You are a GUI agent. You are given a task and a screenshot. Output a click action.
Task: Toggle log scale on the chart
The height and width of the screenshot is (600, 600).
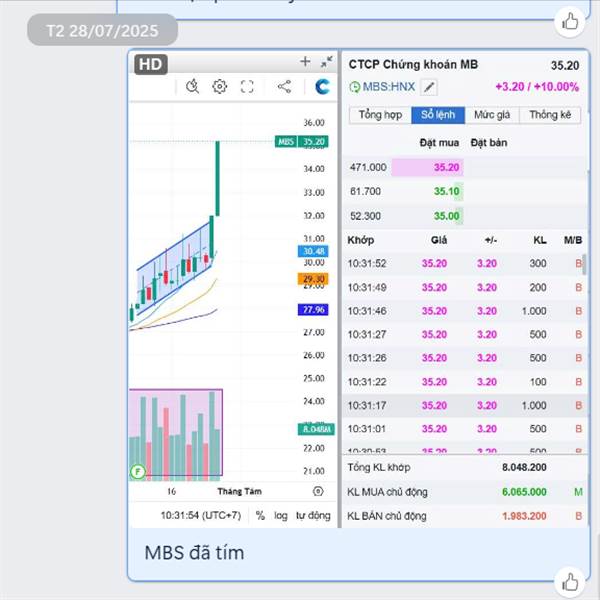pyautogui.click(x=280, y=515)
